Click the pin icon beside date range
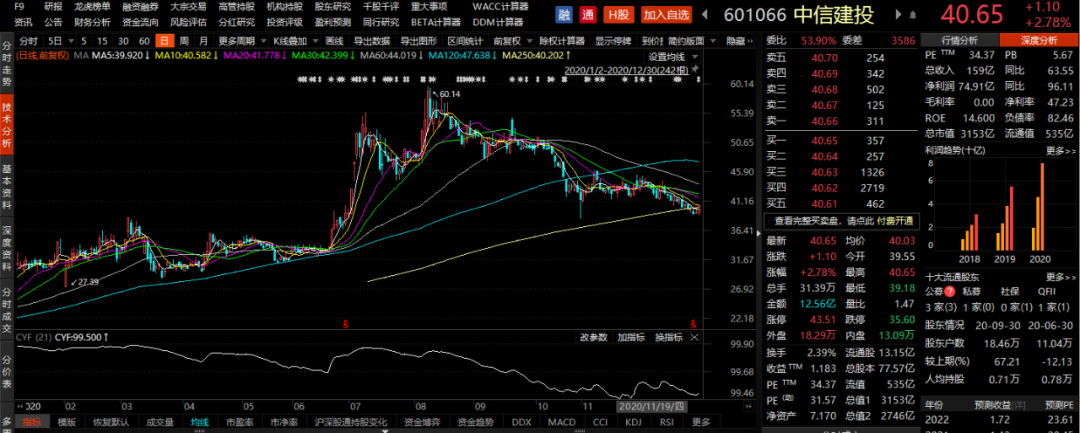 click(696, 70)
